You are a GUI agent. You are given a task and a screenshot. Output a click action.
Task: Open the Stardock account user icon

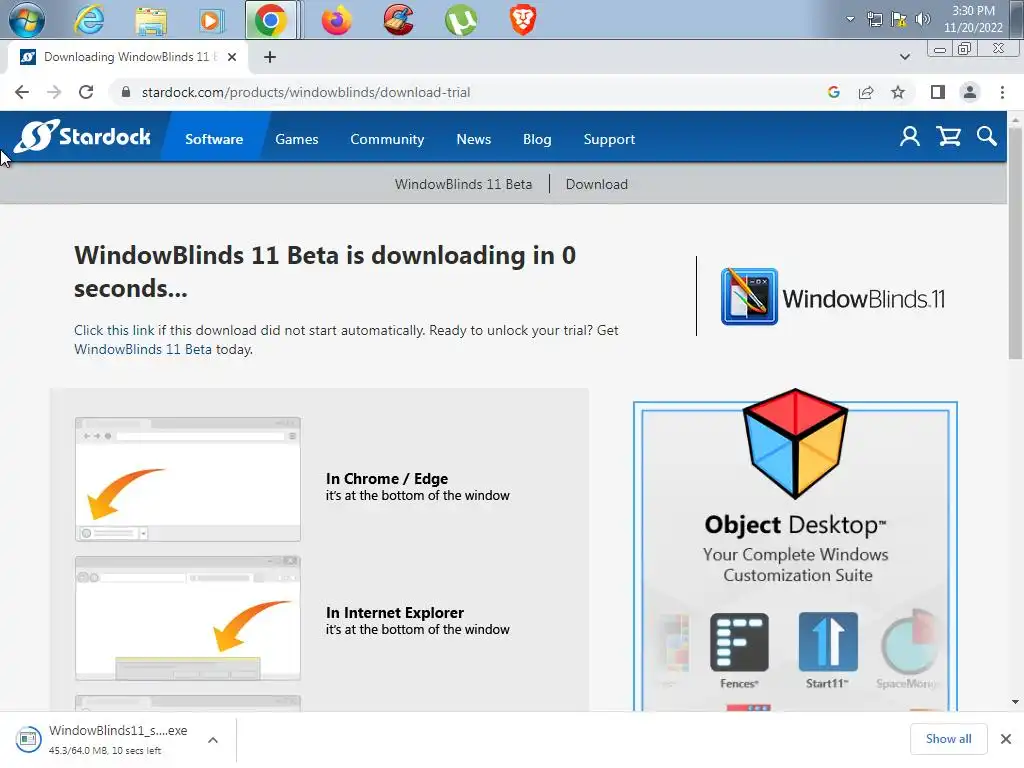pyautogui.click(x=910, y=136)
